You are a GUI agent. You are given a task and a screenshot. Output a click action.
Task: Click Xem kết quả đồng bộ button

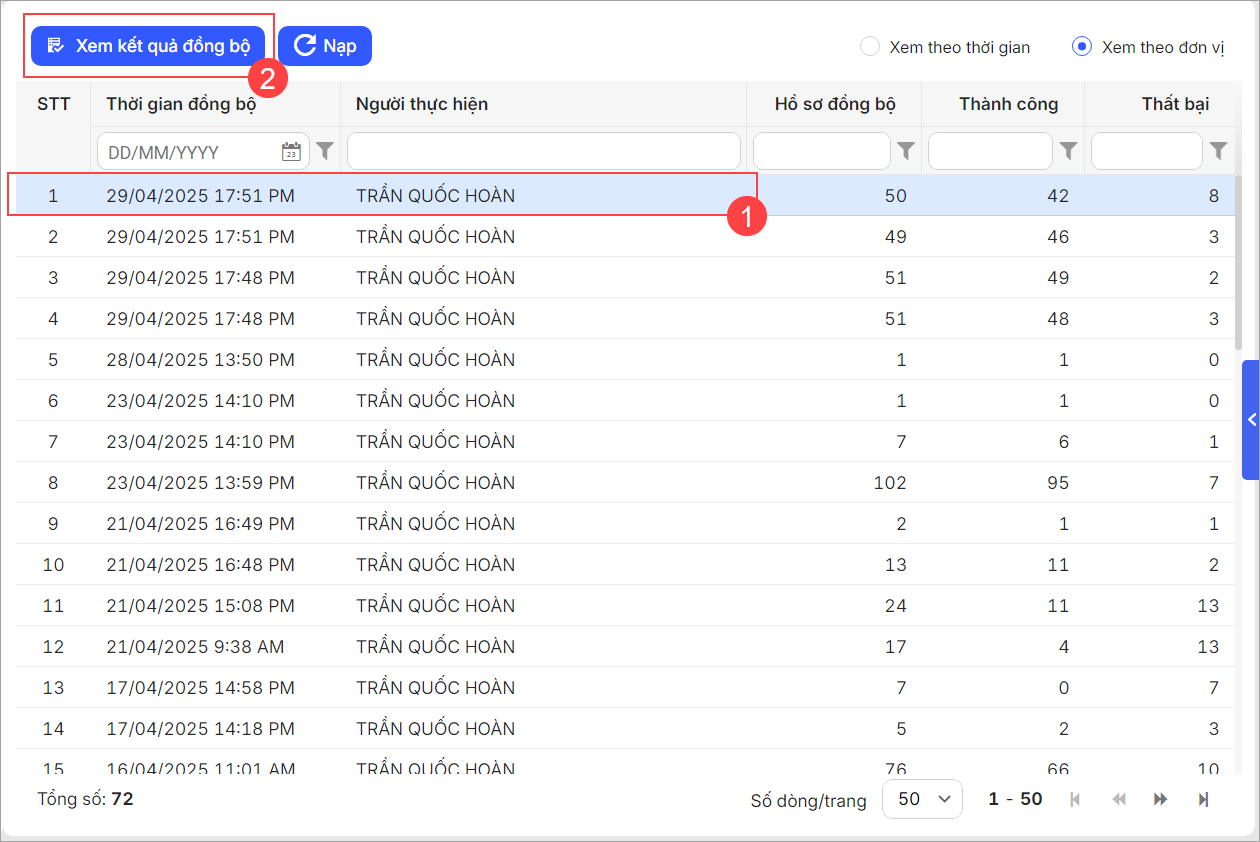tap(148, 46)
